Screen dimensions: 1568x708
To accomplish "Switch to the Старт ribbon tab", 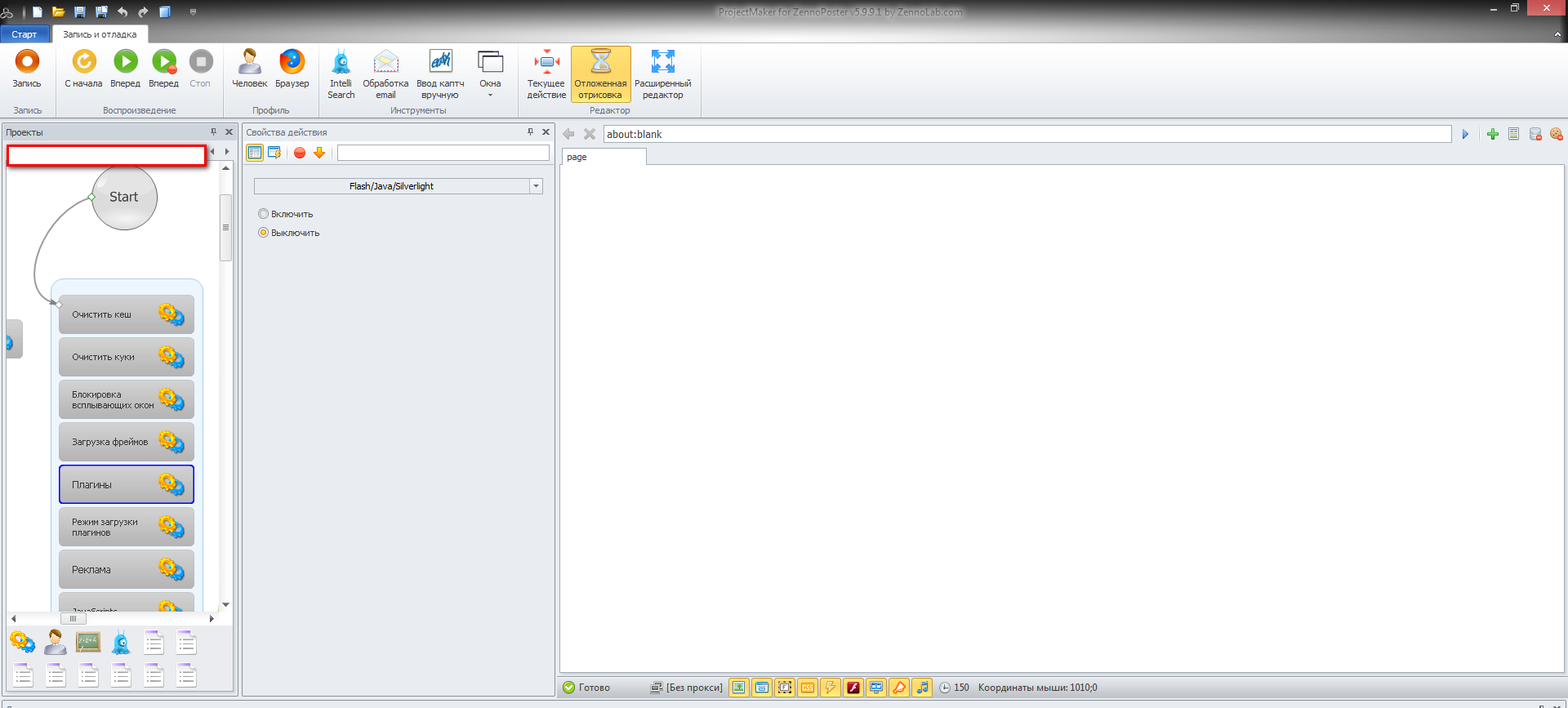I will 24,34.
